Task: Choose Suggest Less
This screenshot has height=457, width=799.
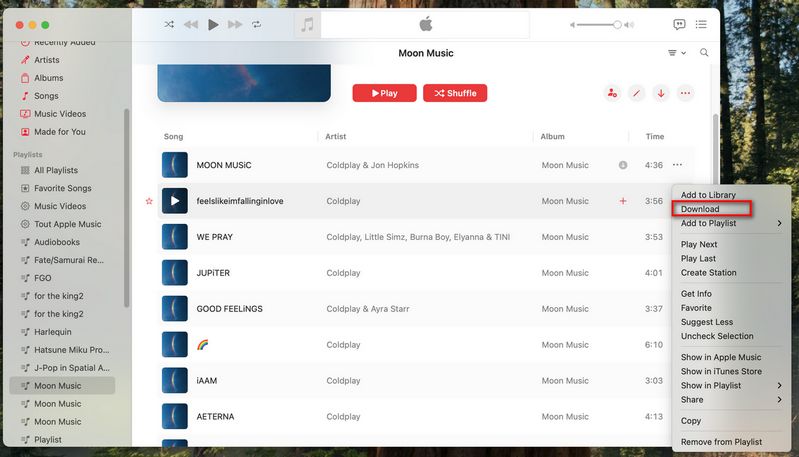Action: click(x=707, y=322)
